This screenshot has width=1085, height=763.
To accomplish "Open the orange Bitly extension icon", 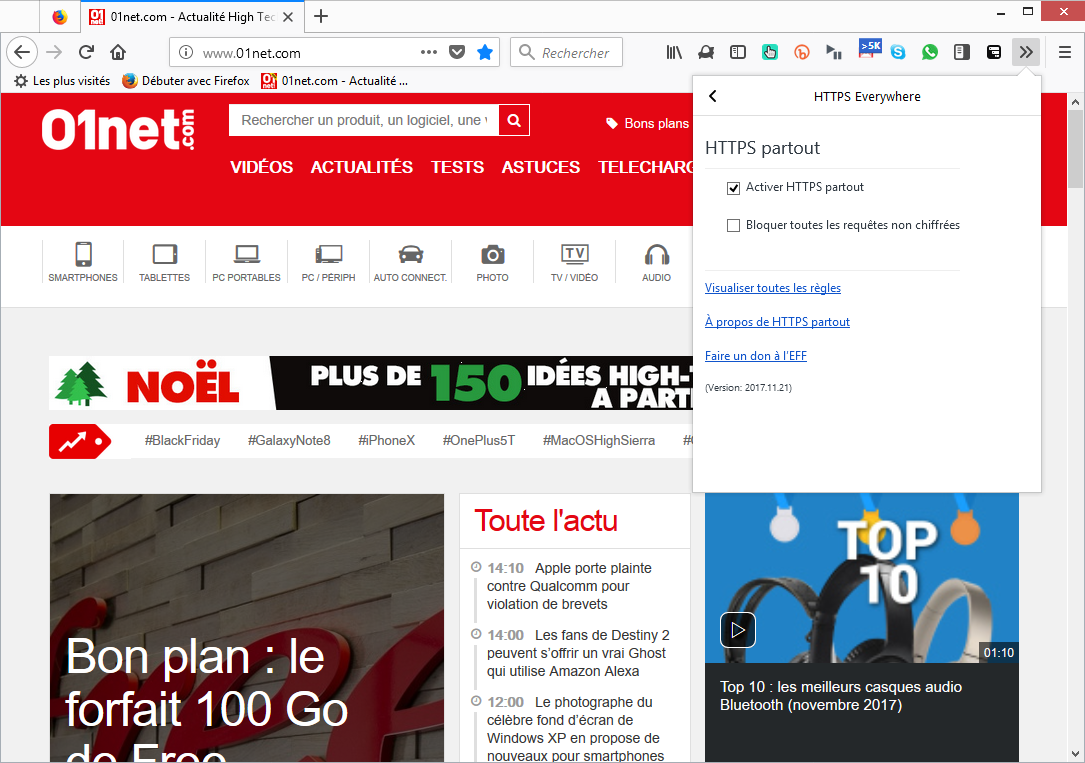I will pyautogui.click(x=801, y=52).
